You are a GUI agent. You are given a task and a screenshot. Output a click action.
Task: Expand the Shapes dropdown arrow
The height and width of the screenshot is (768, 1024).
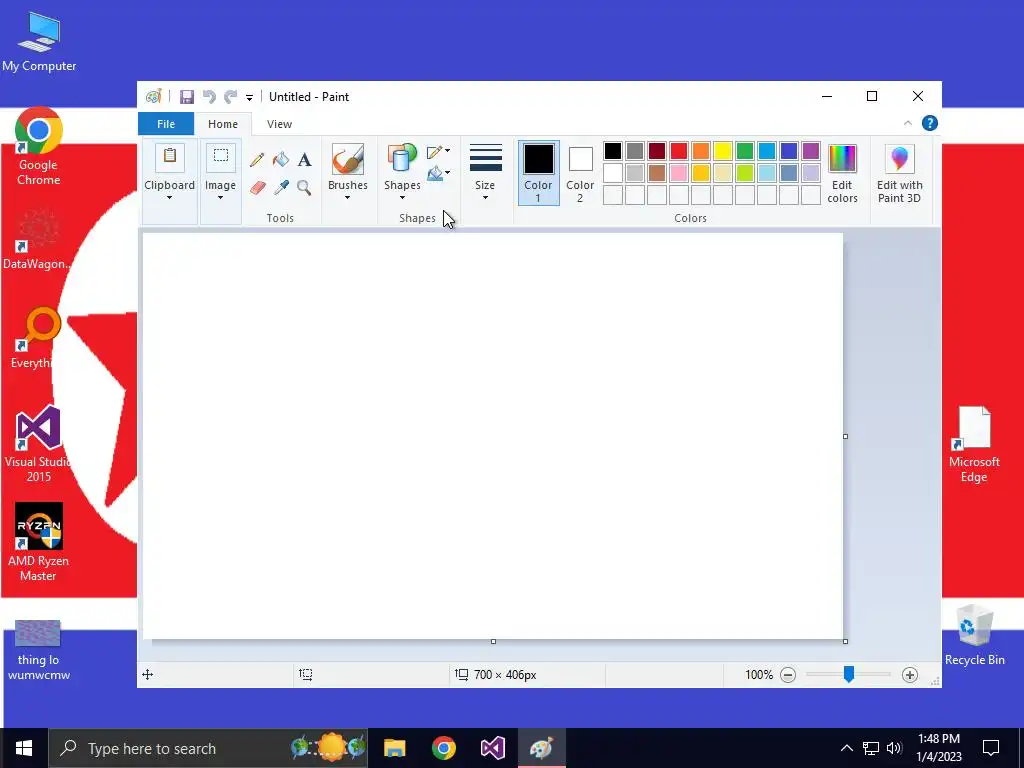(x=402, y=198)
